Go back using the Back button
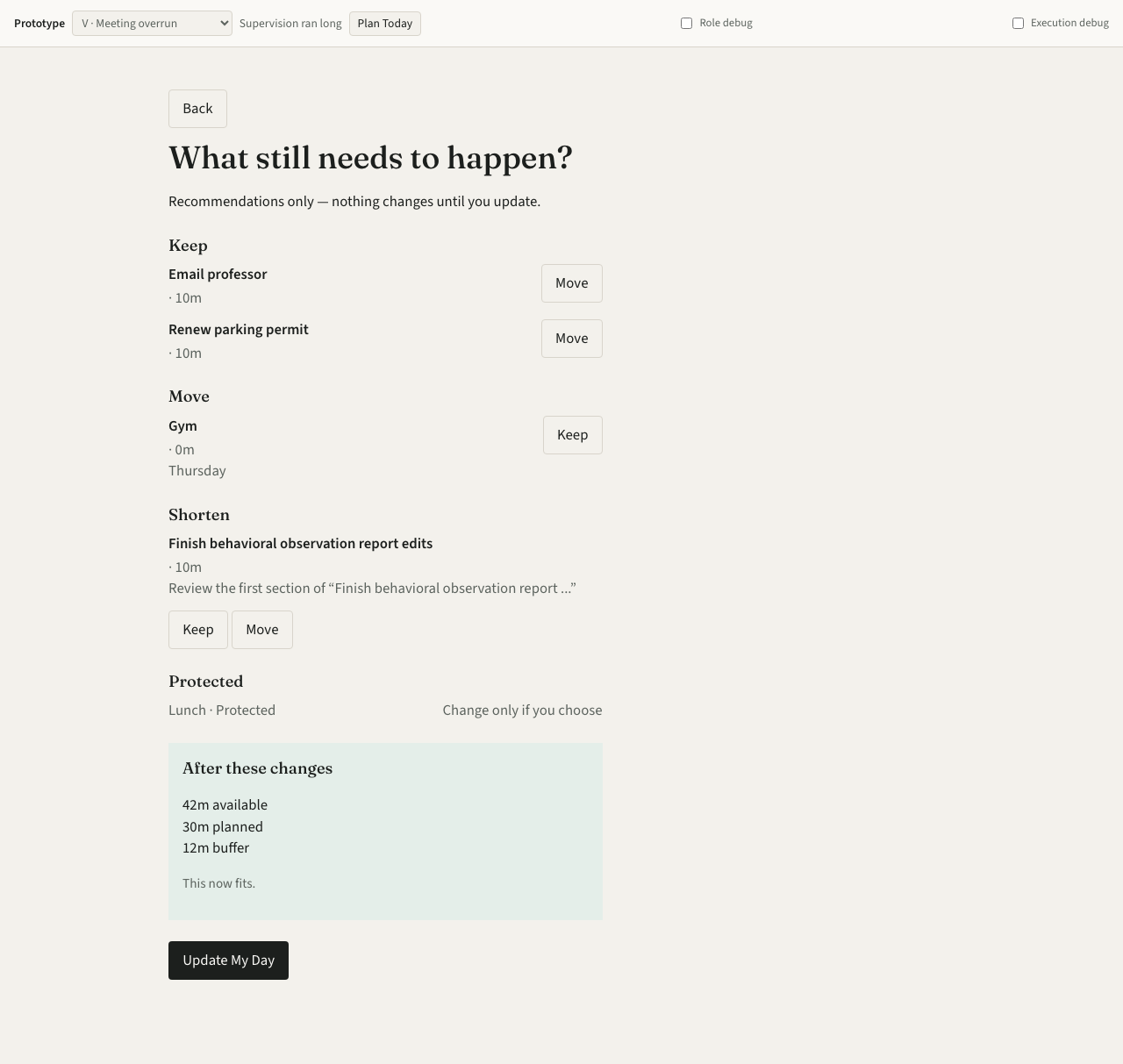1123x1064 pixels. [x=197, y=109]
